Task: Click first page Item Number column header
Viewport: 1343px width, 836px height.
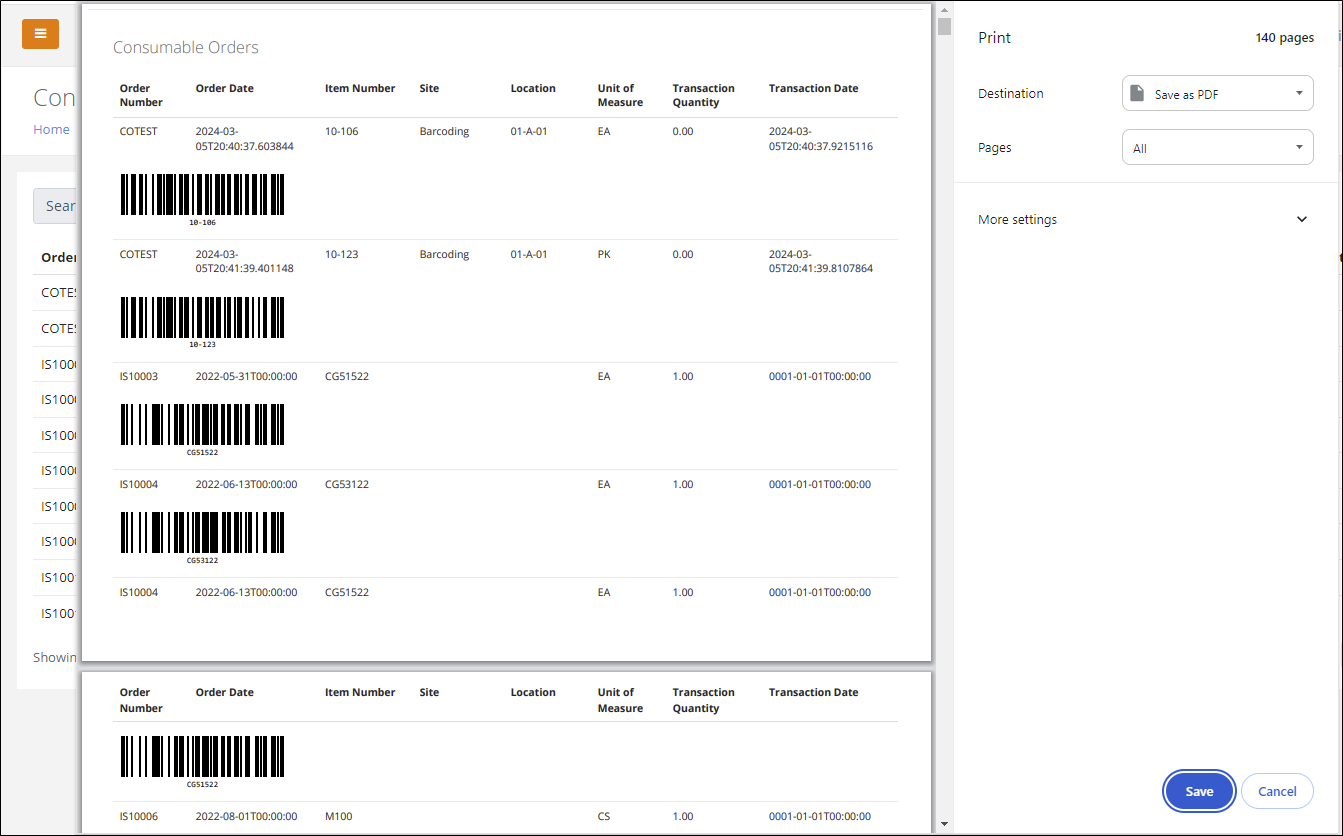Action: [360, 88]
